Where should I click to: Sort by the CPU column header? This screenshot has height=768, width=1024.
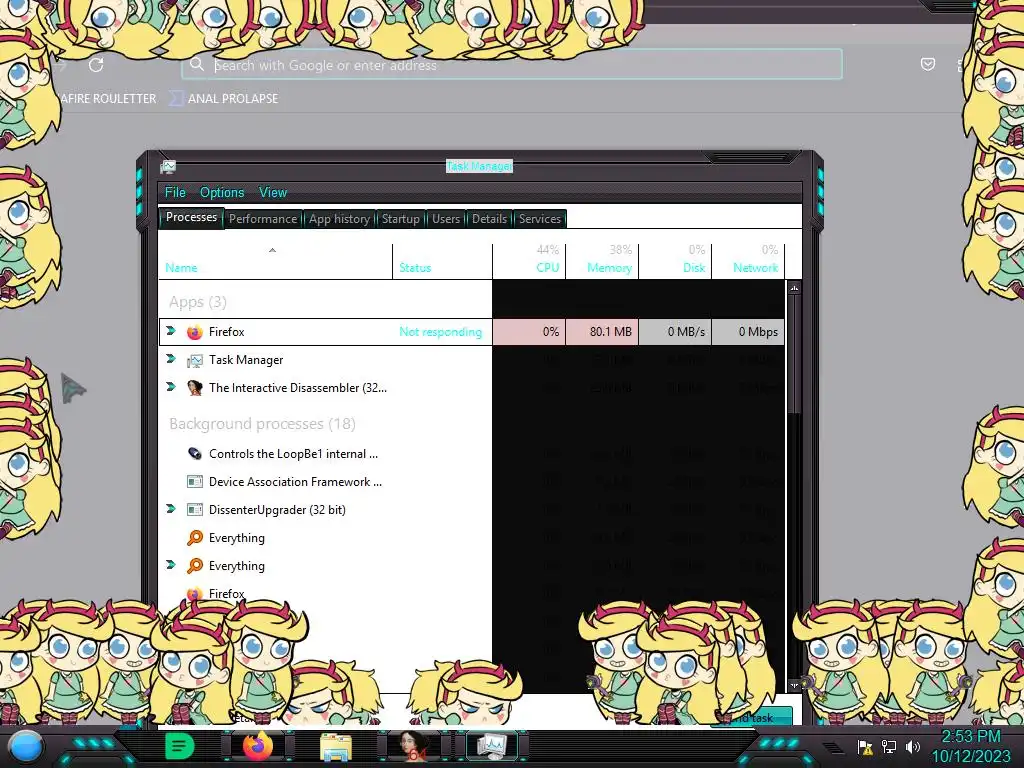coord(529,262)
